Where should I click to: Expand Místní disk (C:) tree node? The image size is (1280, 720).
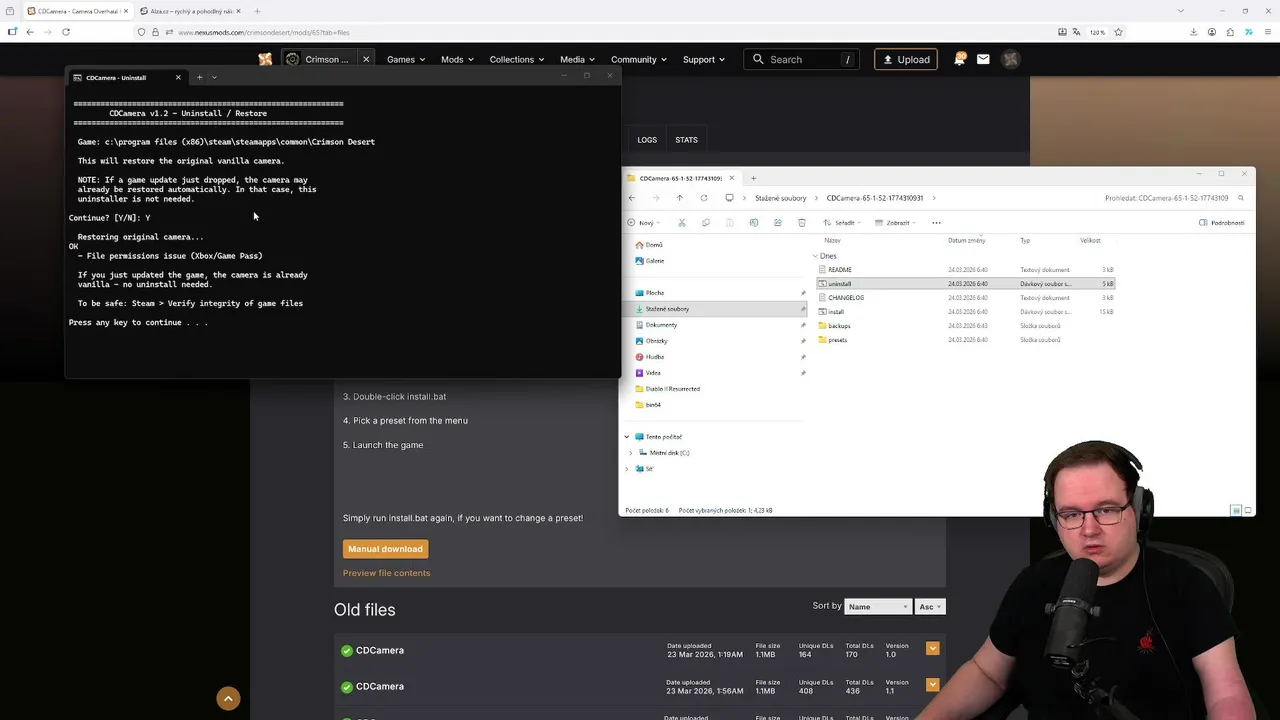630,453
